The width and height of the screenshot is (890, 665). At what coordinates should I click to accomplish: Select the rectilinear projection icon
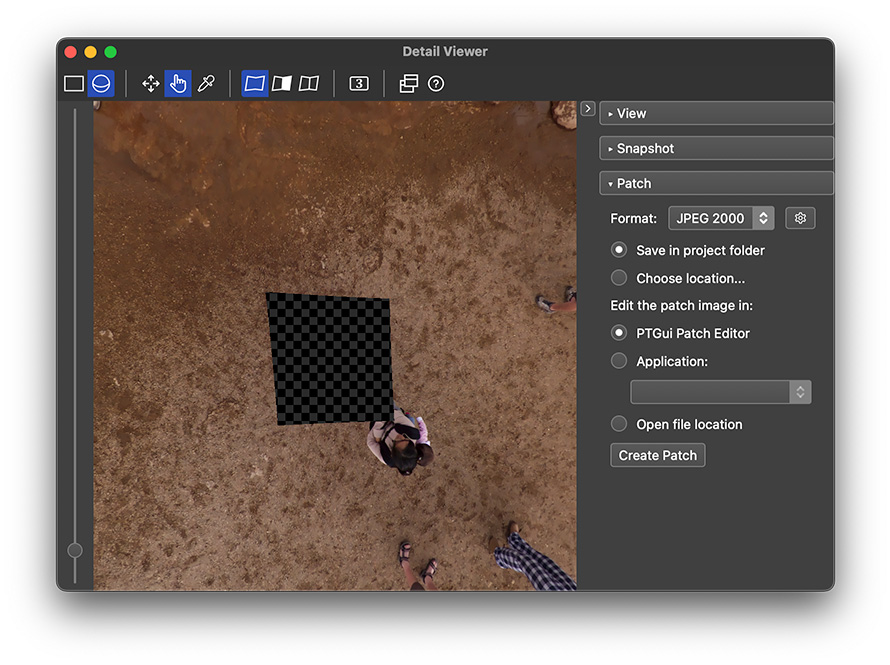[x=74, y=83]
